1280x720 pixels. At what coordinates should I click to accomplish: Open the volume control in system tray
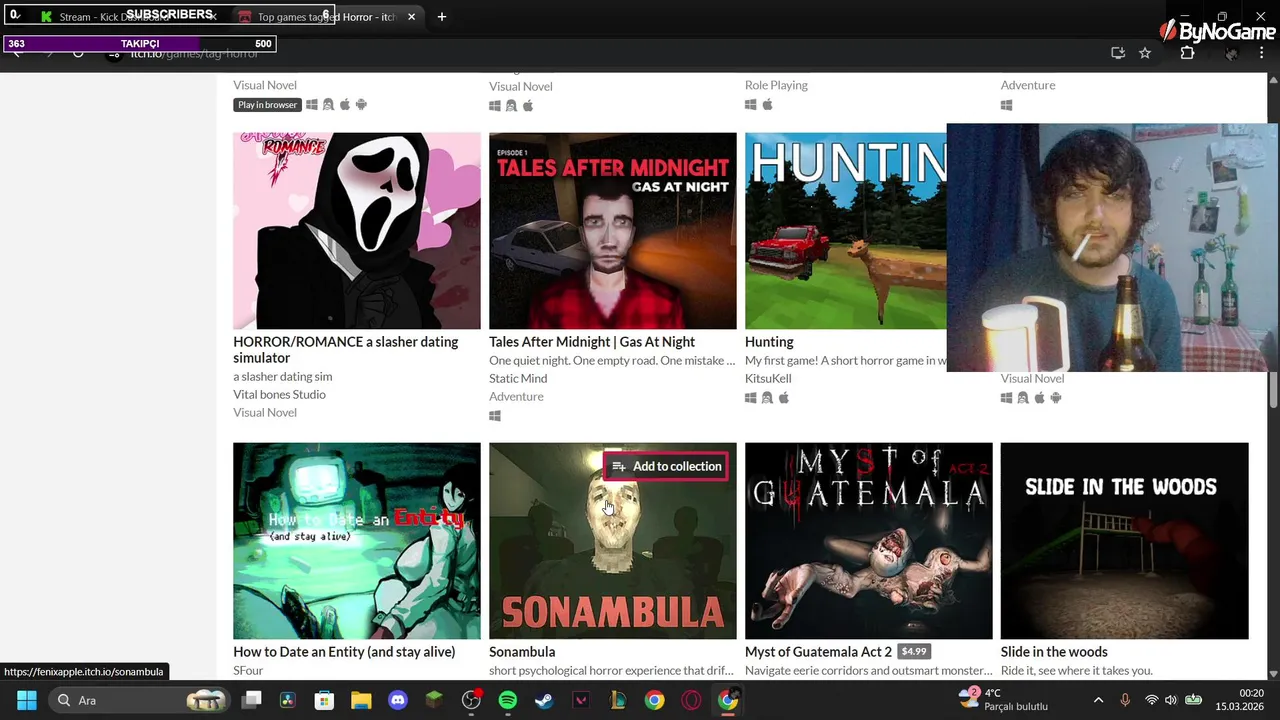click(1170, 700)
